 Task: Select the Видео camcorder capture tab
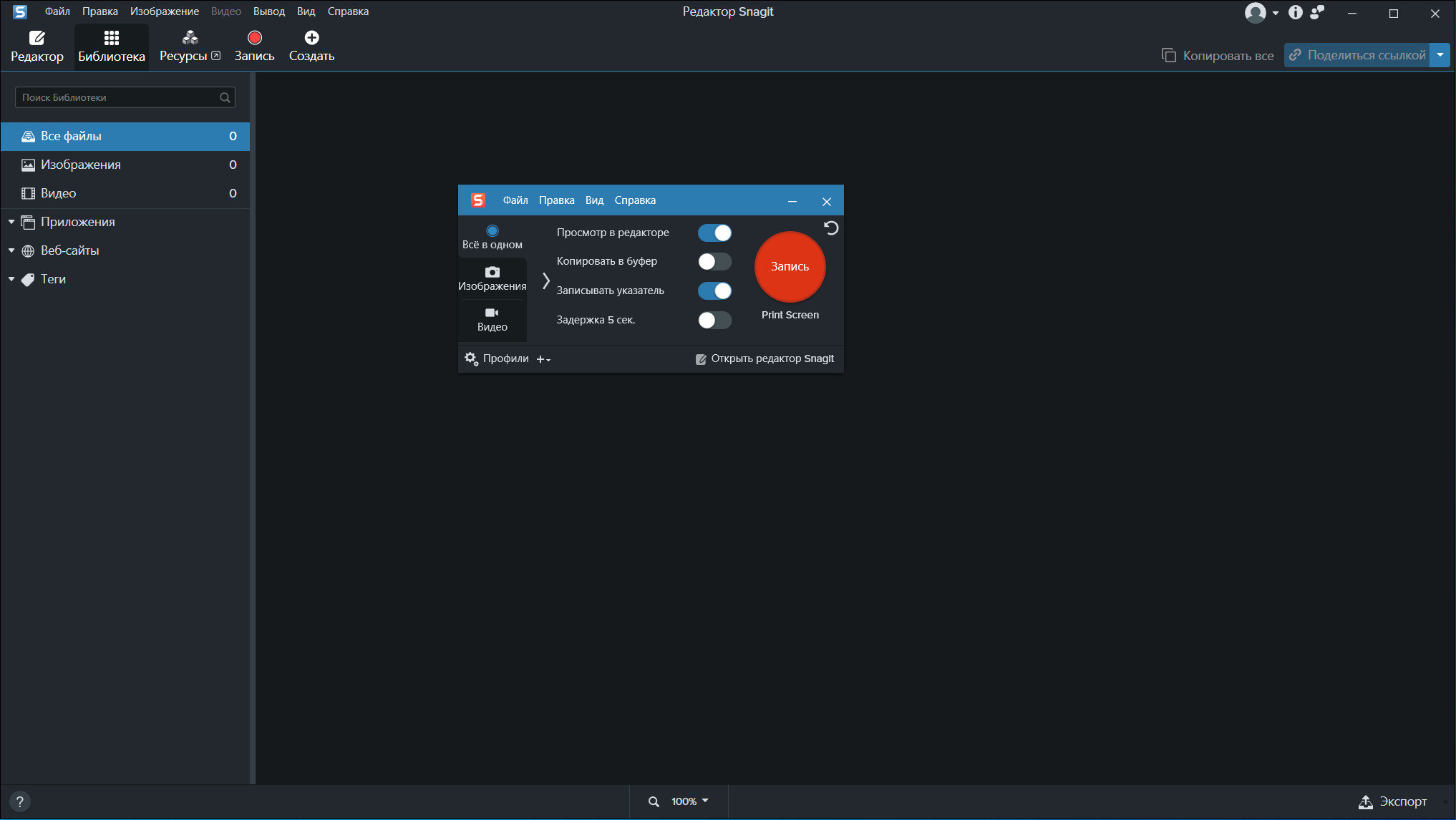(x=492, y=319)
